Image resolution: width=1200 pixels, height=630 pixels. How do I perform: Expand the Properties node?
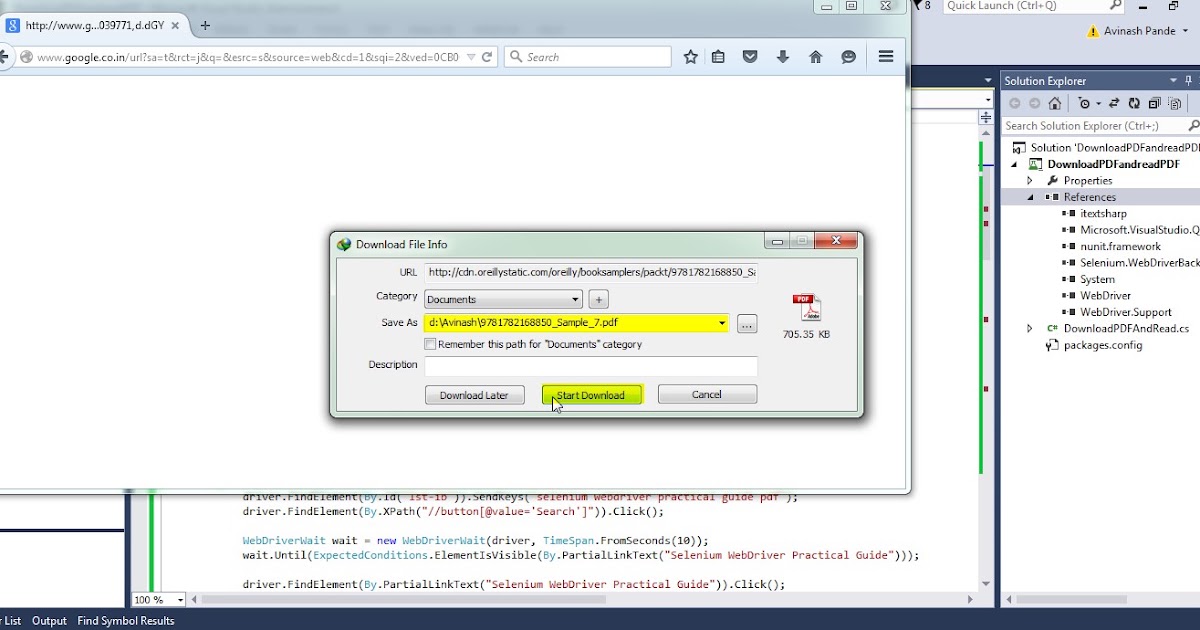tap(1030, 181)
